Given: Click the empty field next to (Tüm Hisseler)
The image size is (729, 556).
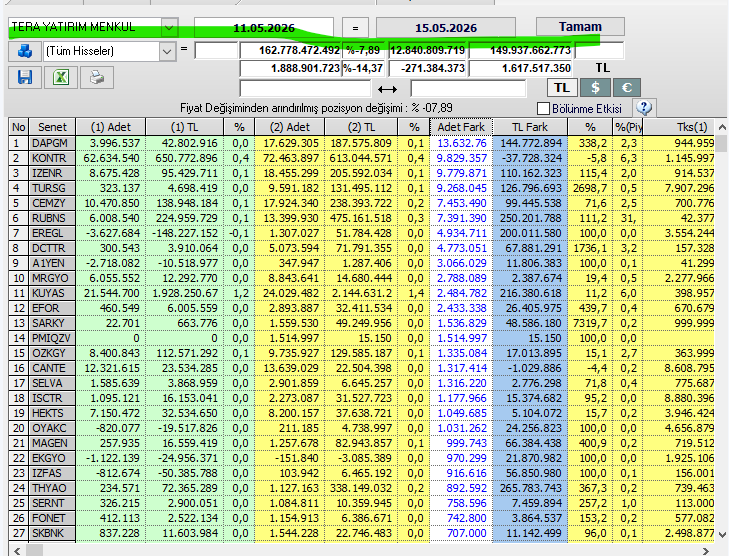Looking at the screenshot, I should pos(216,50).
